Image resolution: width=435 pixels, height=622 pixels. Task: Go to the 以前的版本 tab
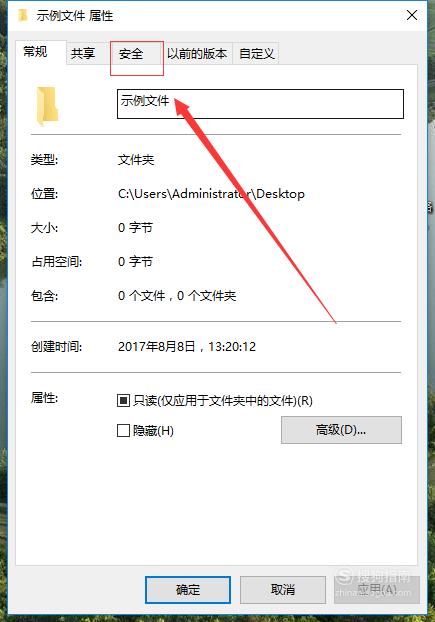click(197, 54)
